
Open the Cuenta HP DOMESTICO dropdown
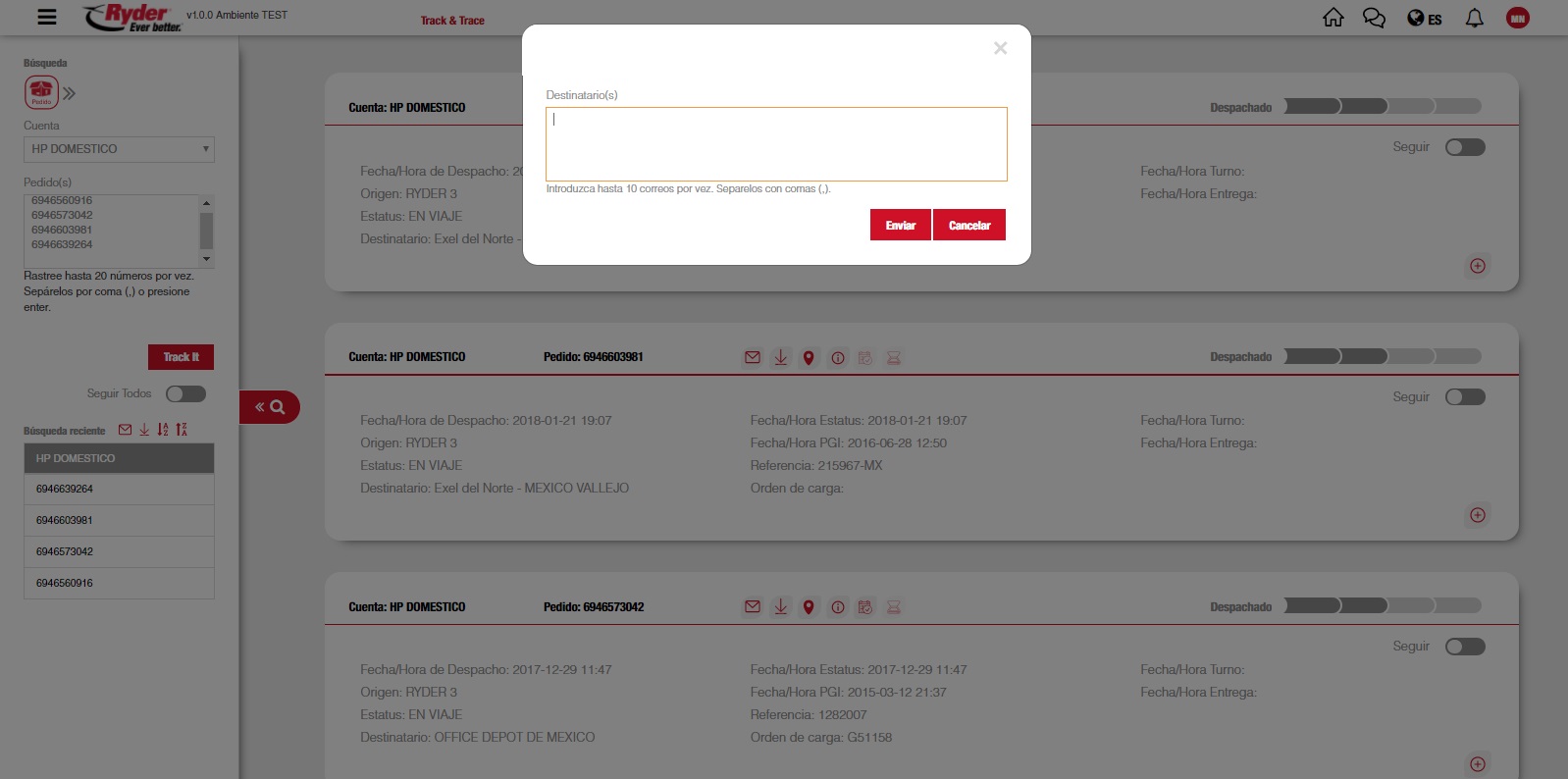(119, 149)
